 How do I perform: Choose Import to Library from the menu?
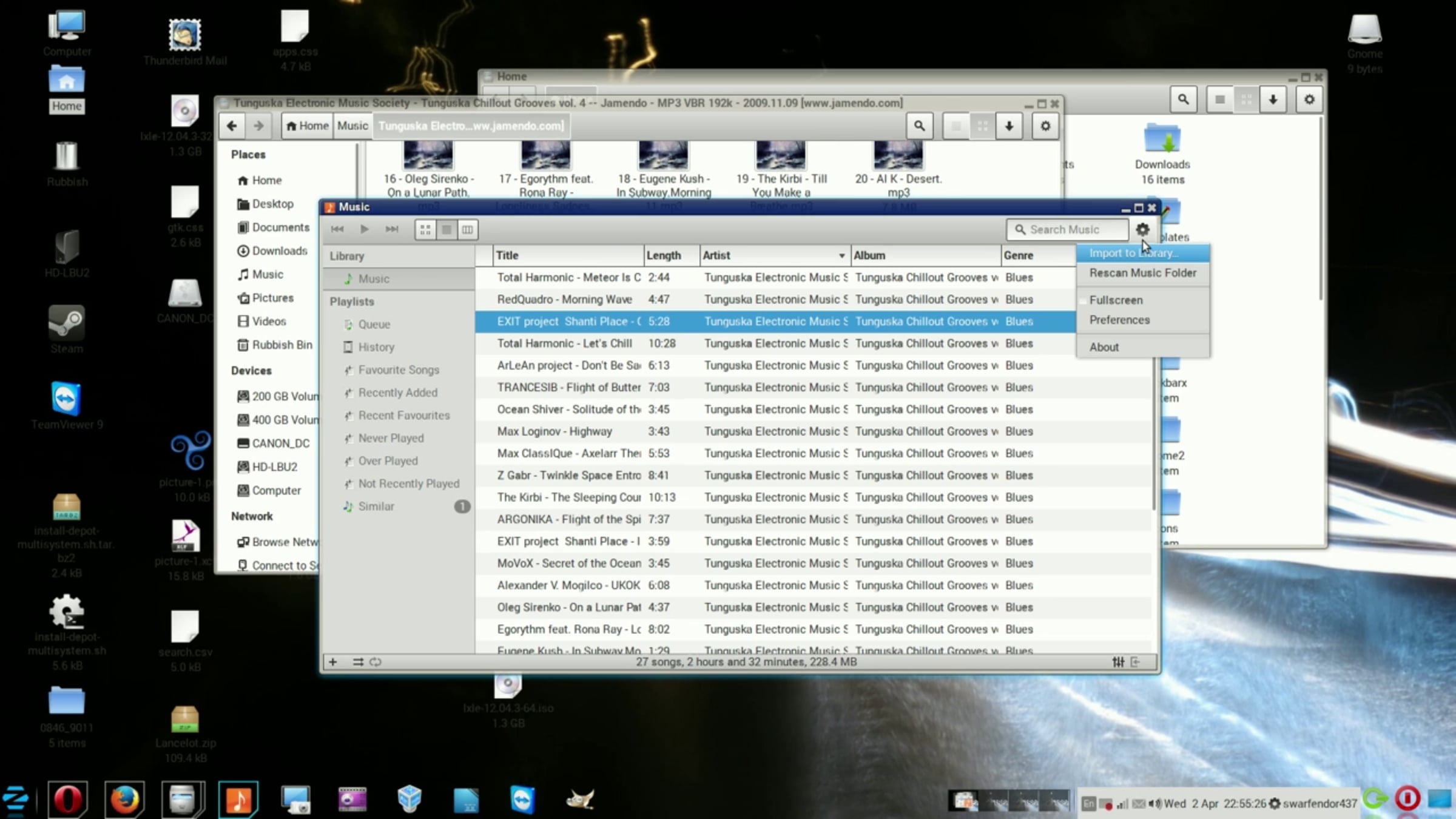coord(1143,253)
